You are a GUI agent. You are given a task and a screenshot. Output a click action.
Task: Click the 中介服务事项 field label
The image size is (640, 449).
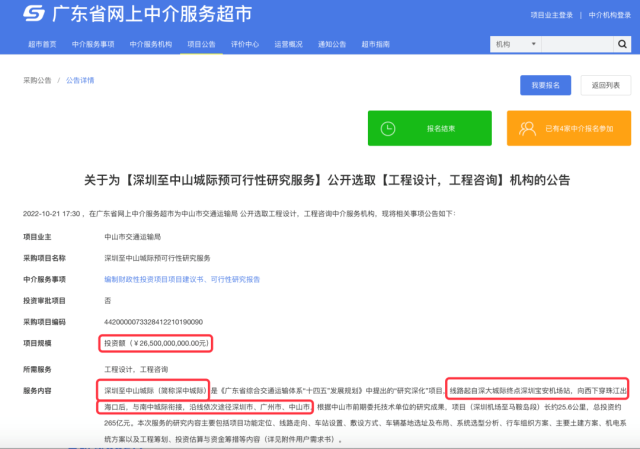(44, 279)
